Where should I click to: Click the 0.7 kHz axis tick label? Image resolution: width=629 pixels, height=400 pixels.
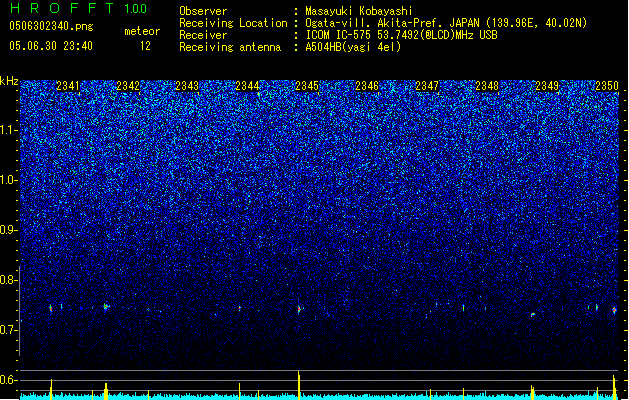(x=9, y=330)
